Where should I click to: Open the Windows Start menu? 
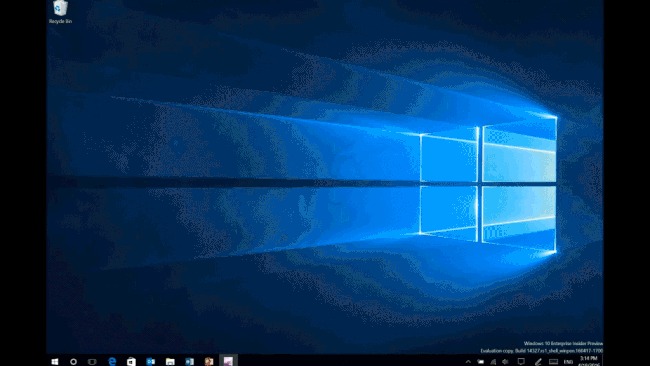55,361
